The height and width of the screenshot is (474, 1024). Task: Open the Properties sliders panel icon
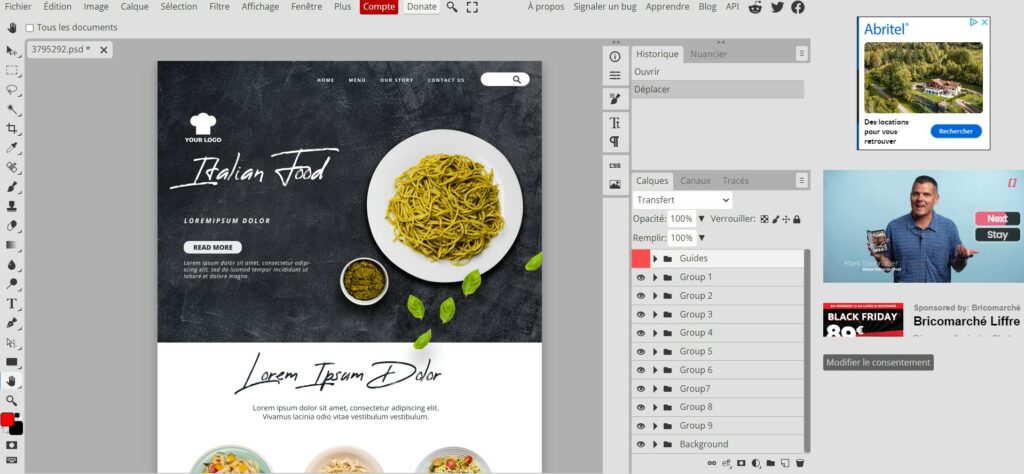click(615, 76)
